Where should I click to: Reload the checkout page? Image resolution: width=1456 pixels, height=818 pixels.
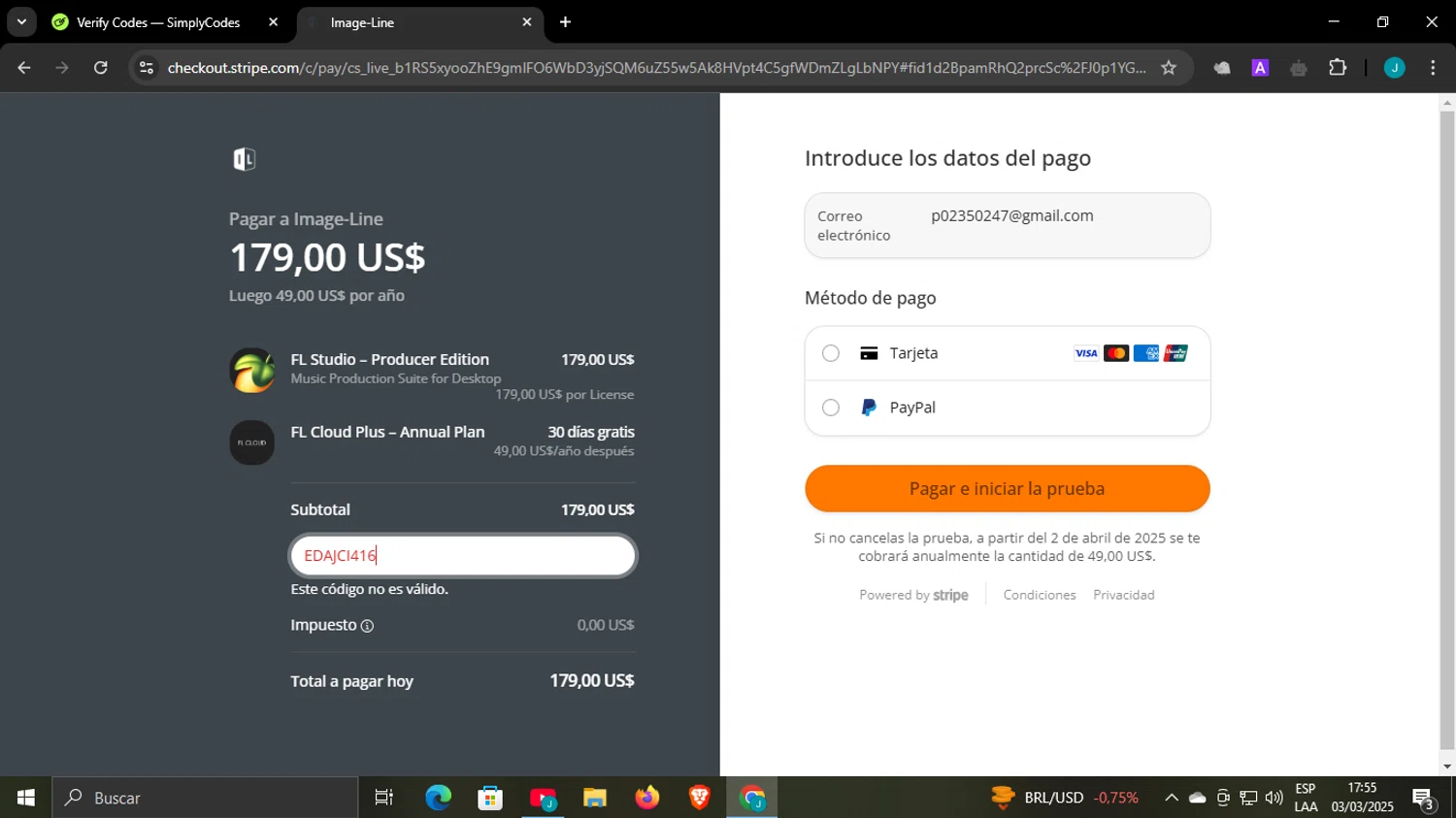pyautogui.click(x=100, y=67)
